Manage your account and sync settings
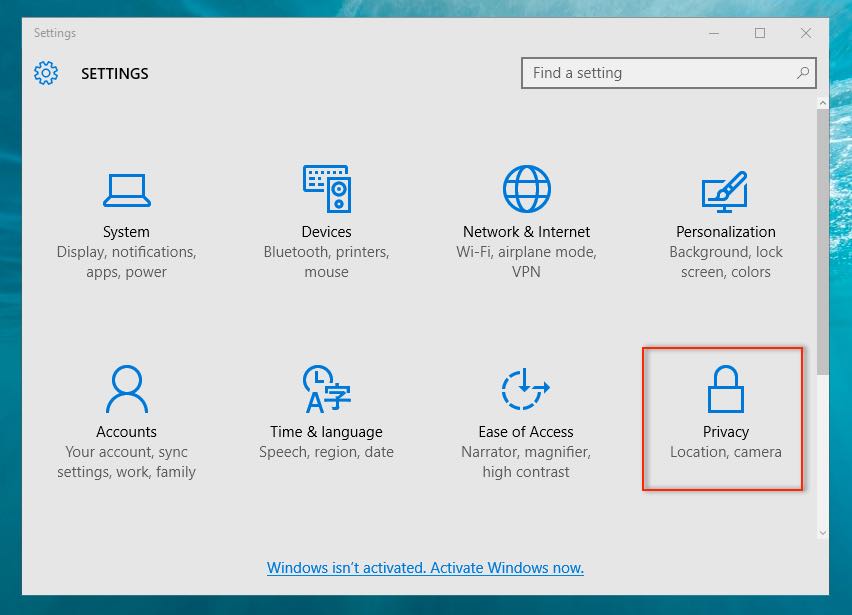Screen dimensions: 852x615 pyautogui.click(x=126, y=461)
